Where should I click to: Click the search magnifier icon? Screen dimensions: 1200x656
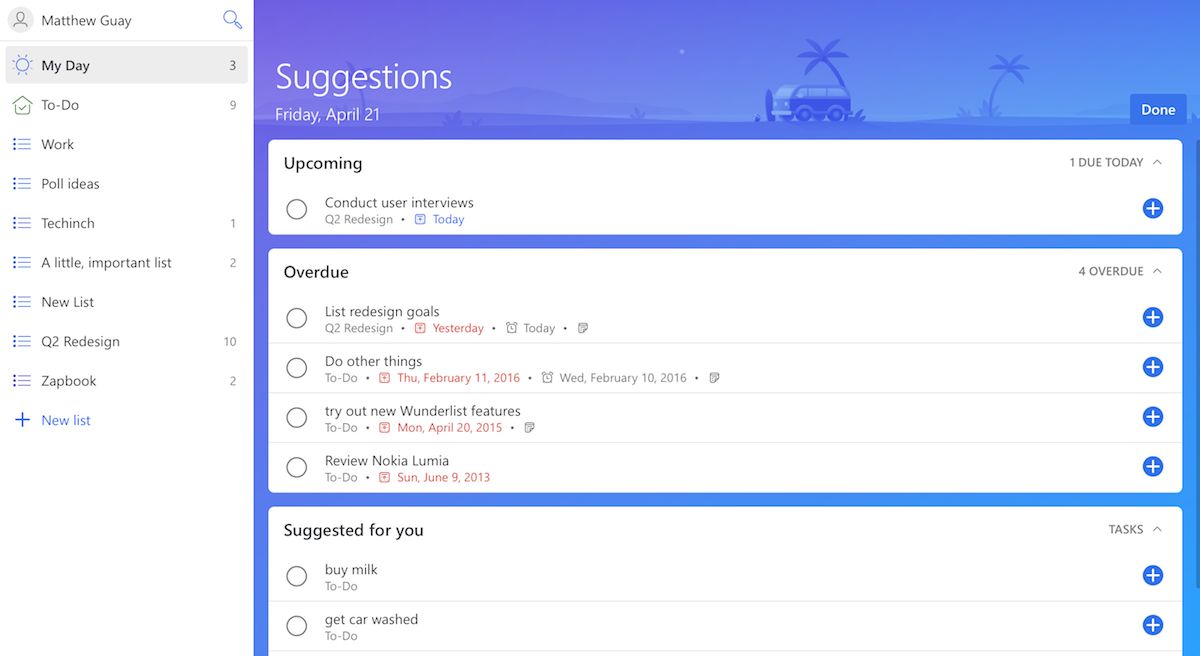(x=232, y=20)
